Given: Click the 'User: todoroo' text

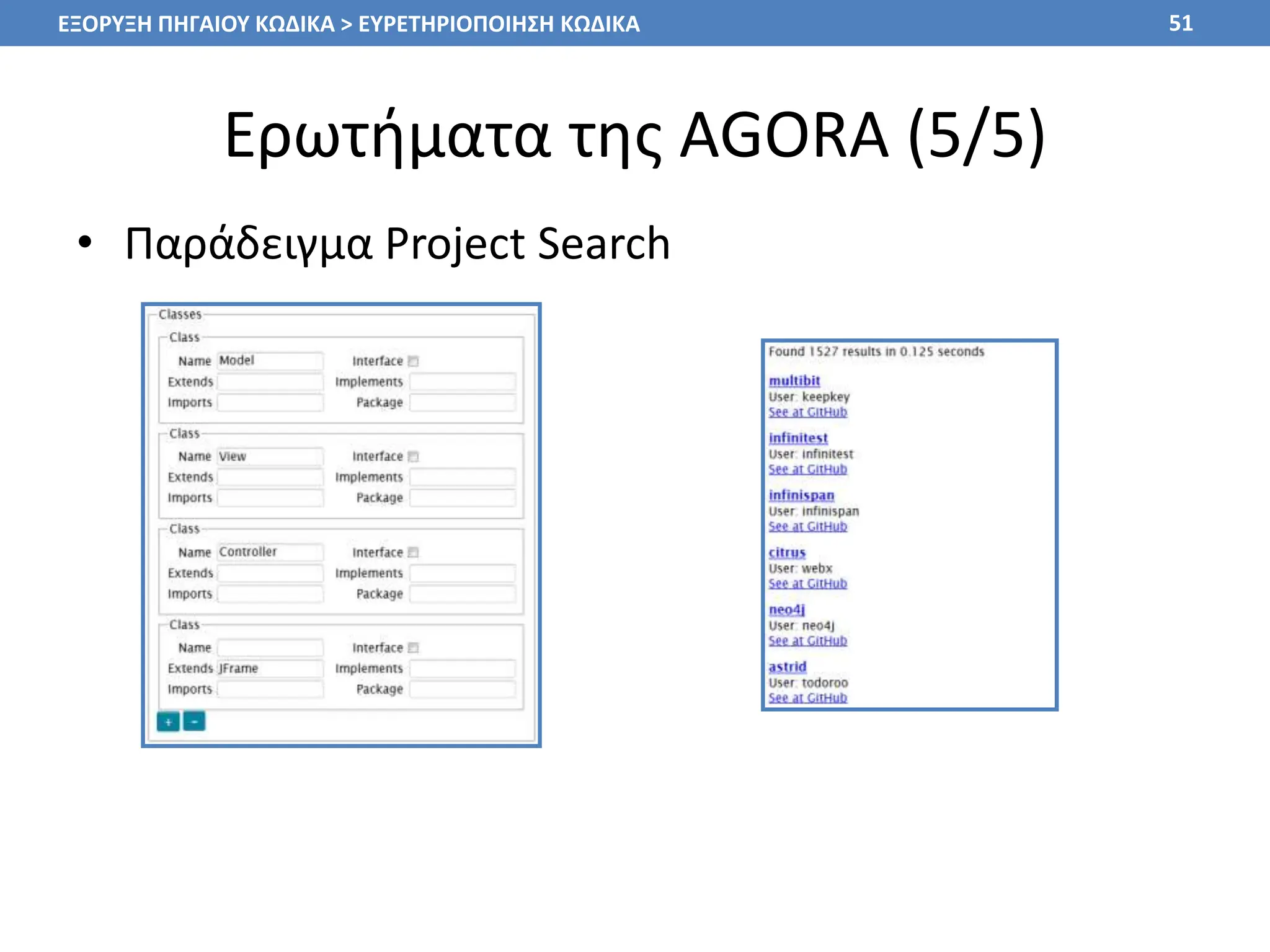Looking at the screenshot, I should [x=808, y=682].
